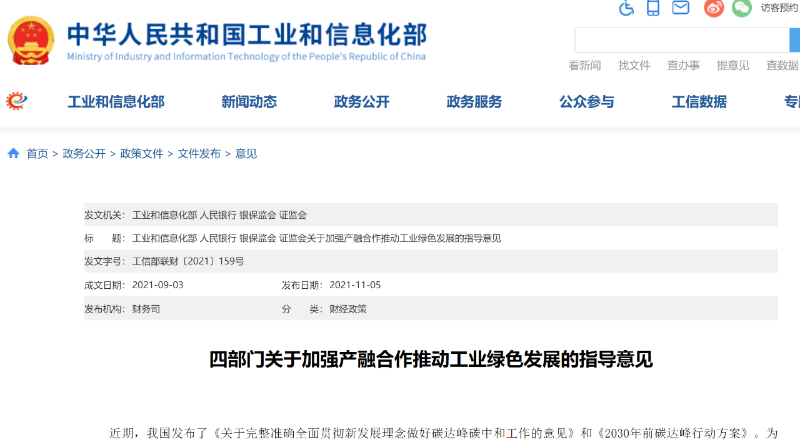
Task: Click the article heading 四部门关于加强产融合作
Action: [431, 359]
